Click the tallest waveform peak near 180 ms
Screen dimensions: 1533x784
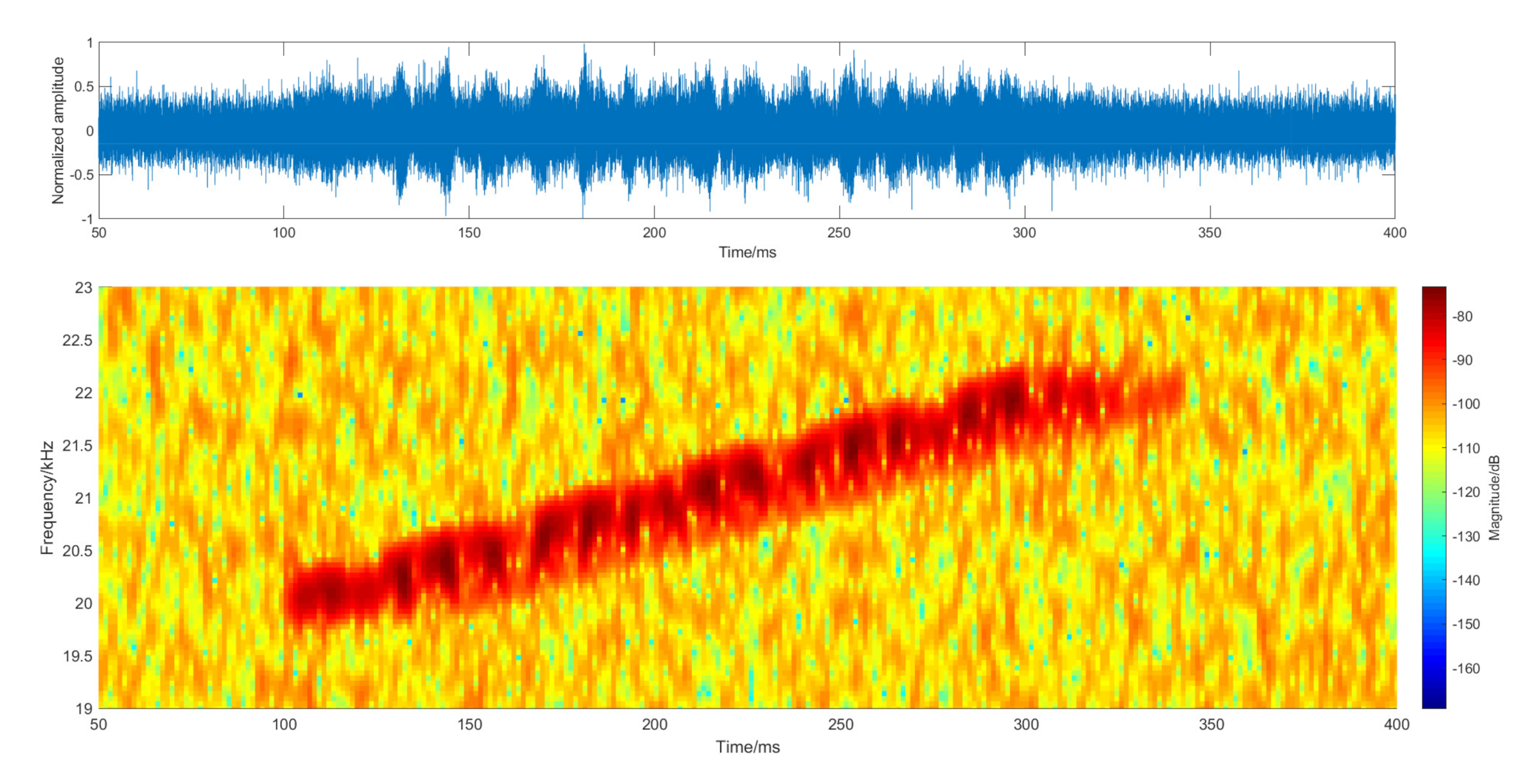click(x=584, y=49)
